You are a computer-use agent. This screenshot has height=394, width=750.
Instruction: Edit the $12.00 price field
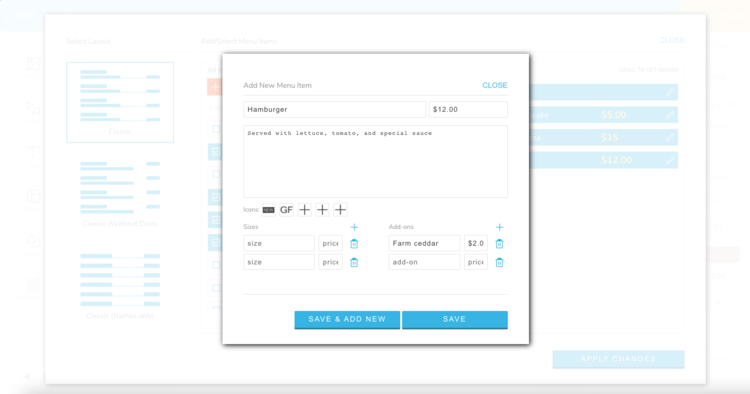(468, 109)
